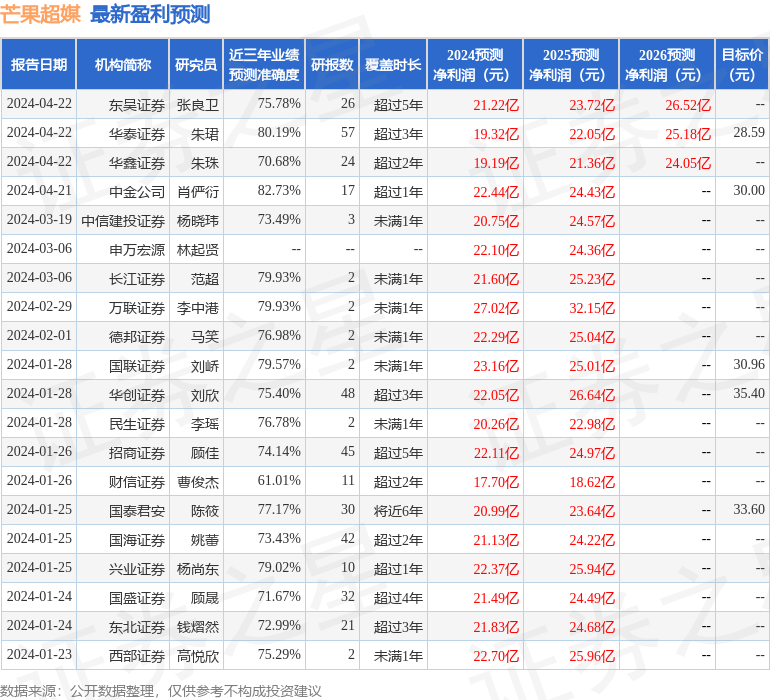Click target price 30.96

(749, 364)
